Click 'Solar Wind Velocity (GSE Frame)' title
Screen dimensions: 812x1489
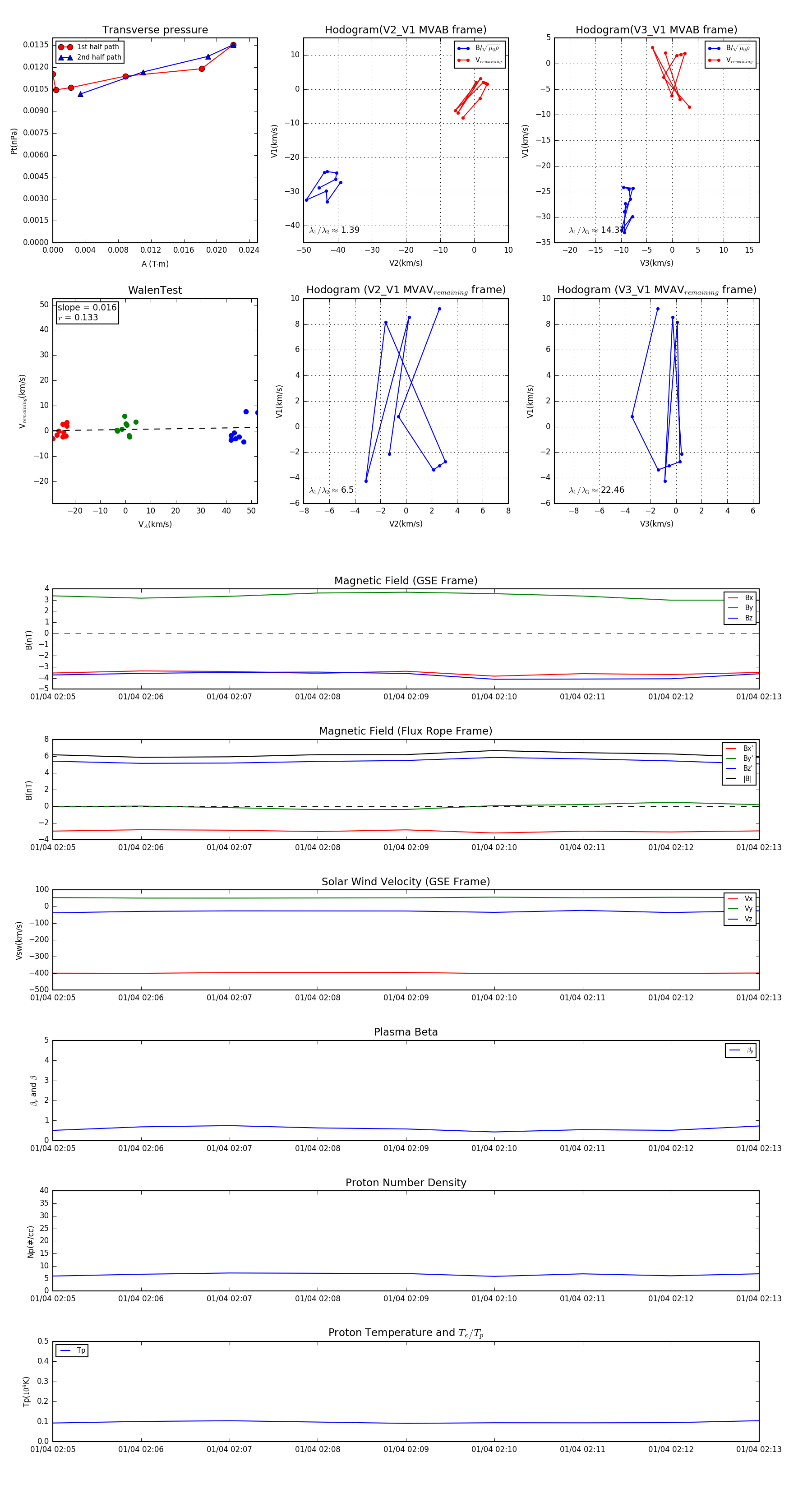tap(406, 882)
